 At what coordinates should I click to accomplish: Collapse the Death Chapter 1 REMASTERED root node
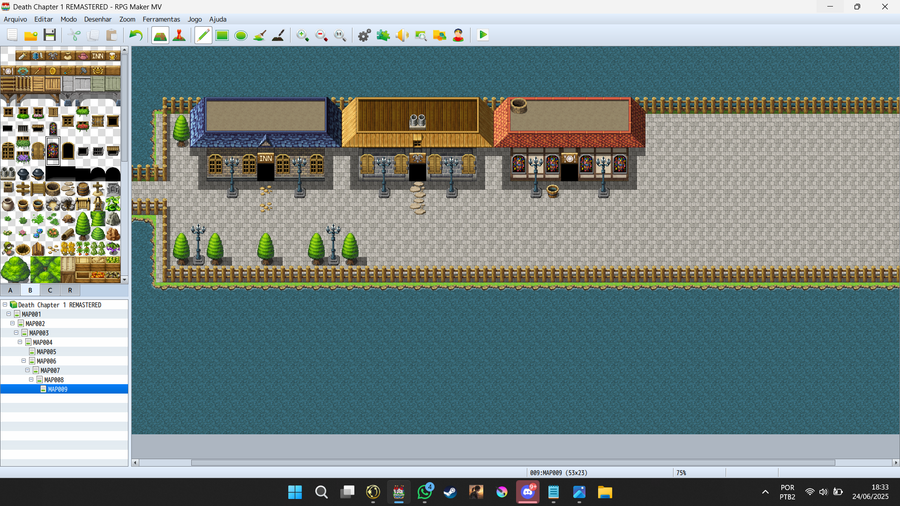5,305
